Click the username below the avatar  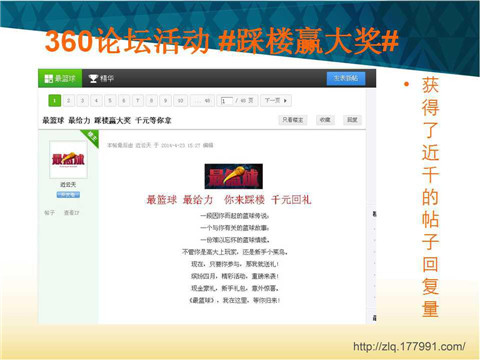[68, 185]
